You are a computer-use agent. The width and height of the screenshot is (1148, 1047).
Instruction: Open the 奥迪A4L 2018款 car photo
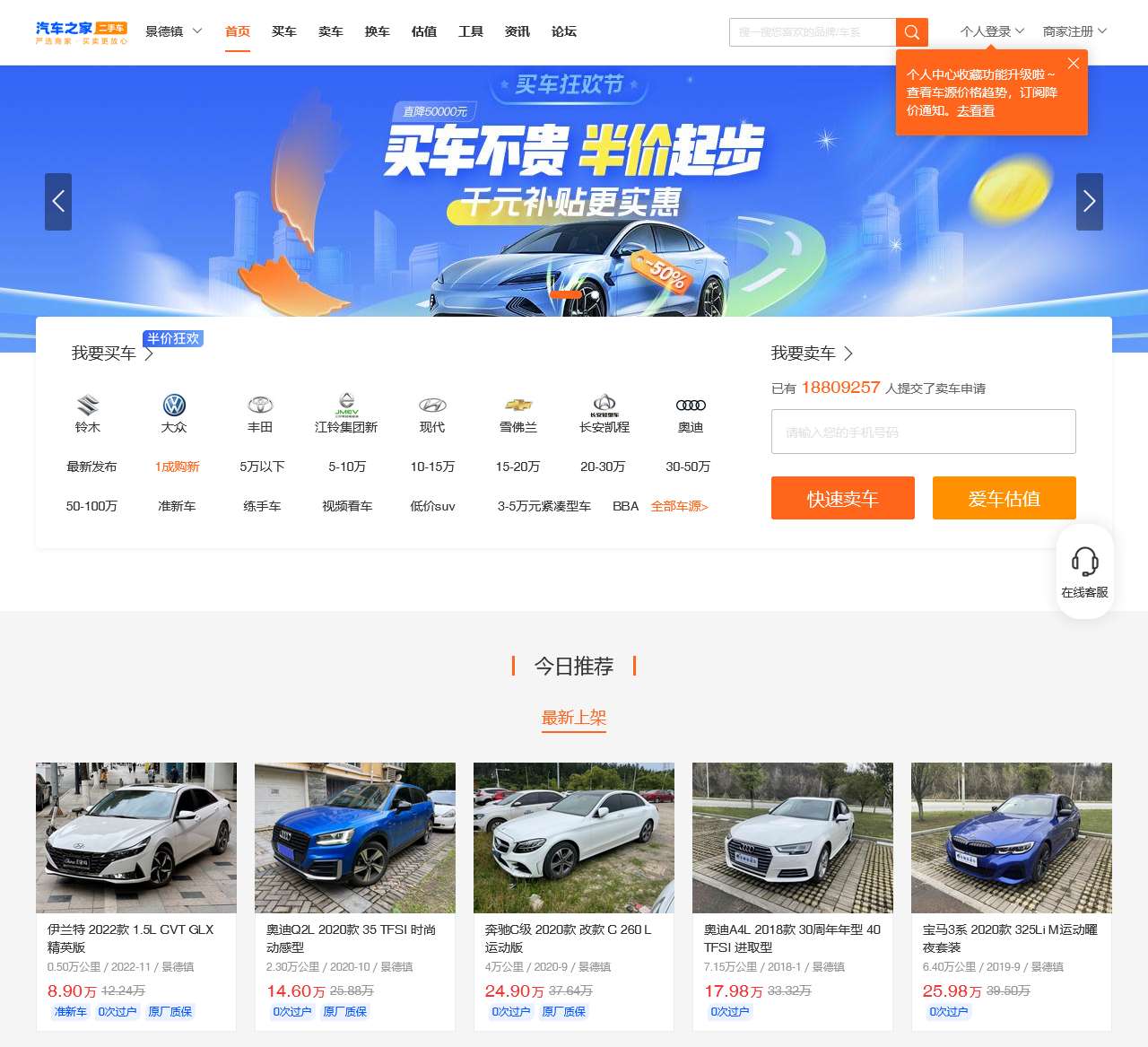[793, 838]
